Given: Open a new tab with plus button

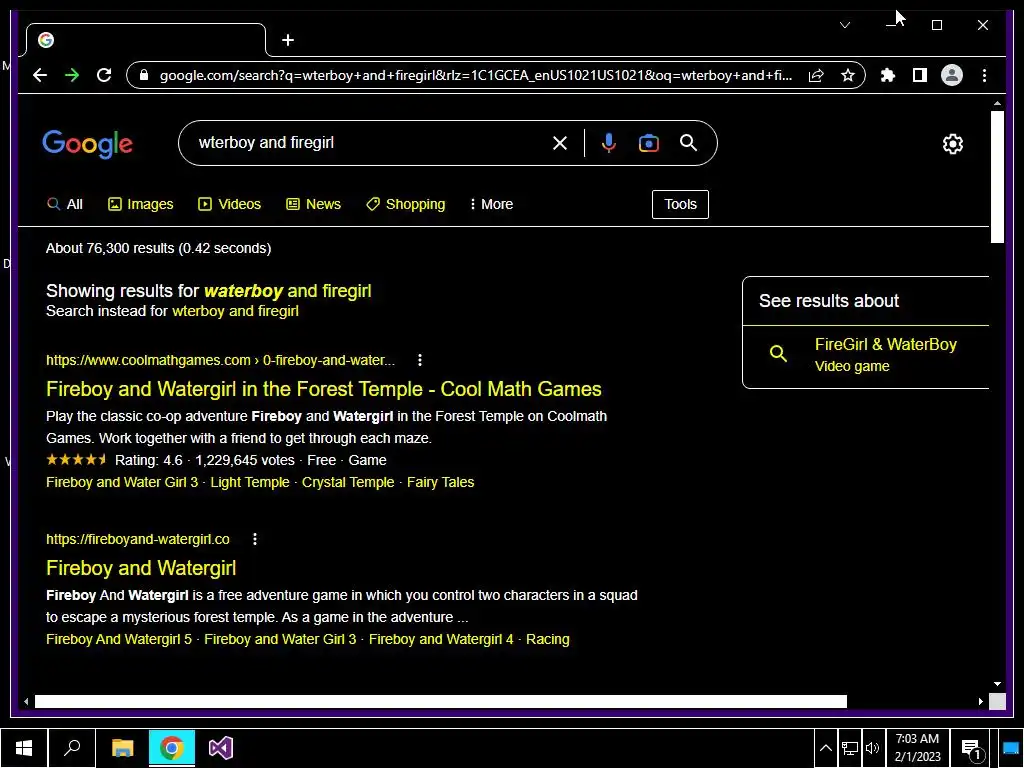Looking at the screenshot, I should 288,40.
